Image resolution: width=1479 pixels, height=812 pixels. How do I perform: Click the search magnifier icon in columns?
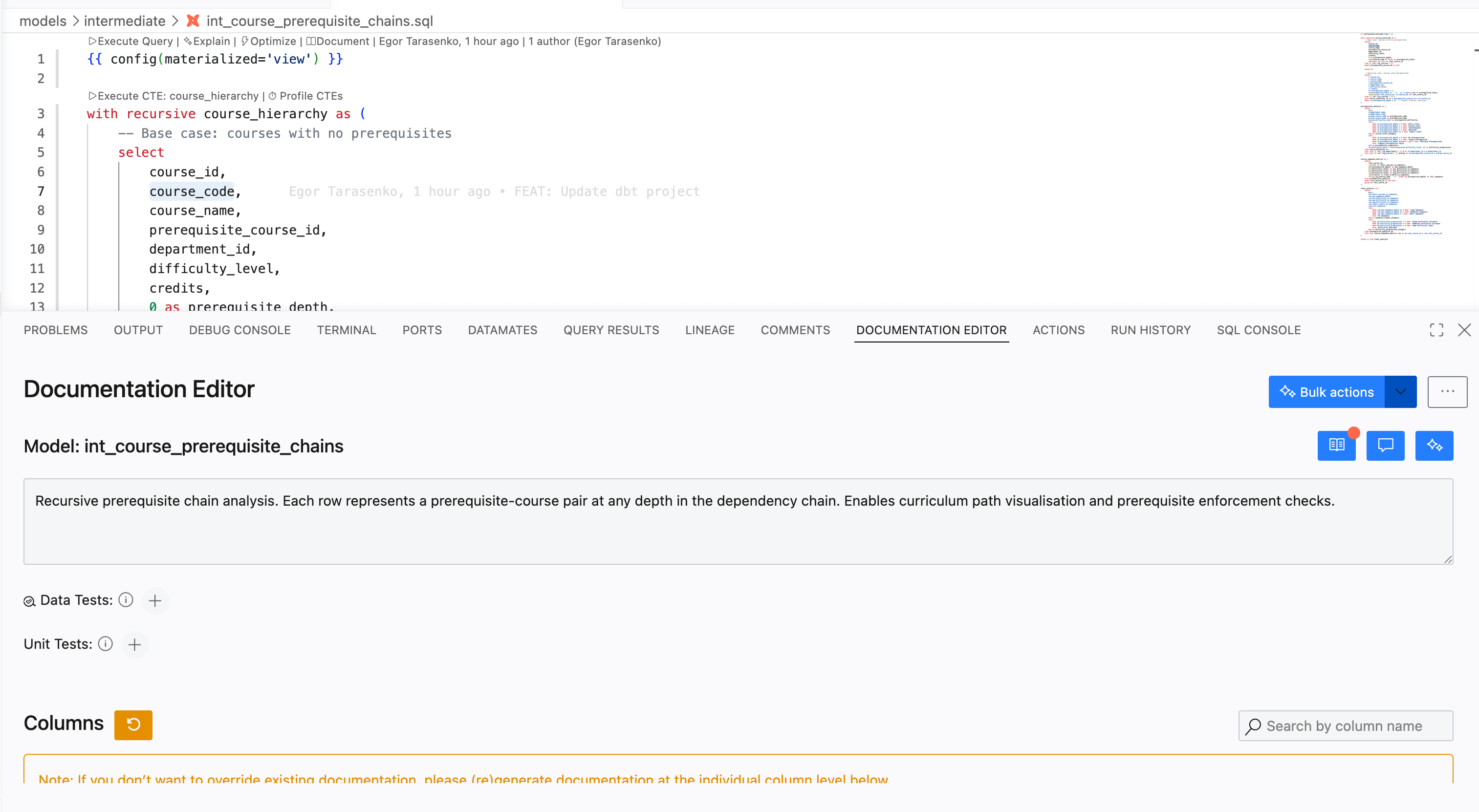1253,726
